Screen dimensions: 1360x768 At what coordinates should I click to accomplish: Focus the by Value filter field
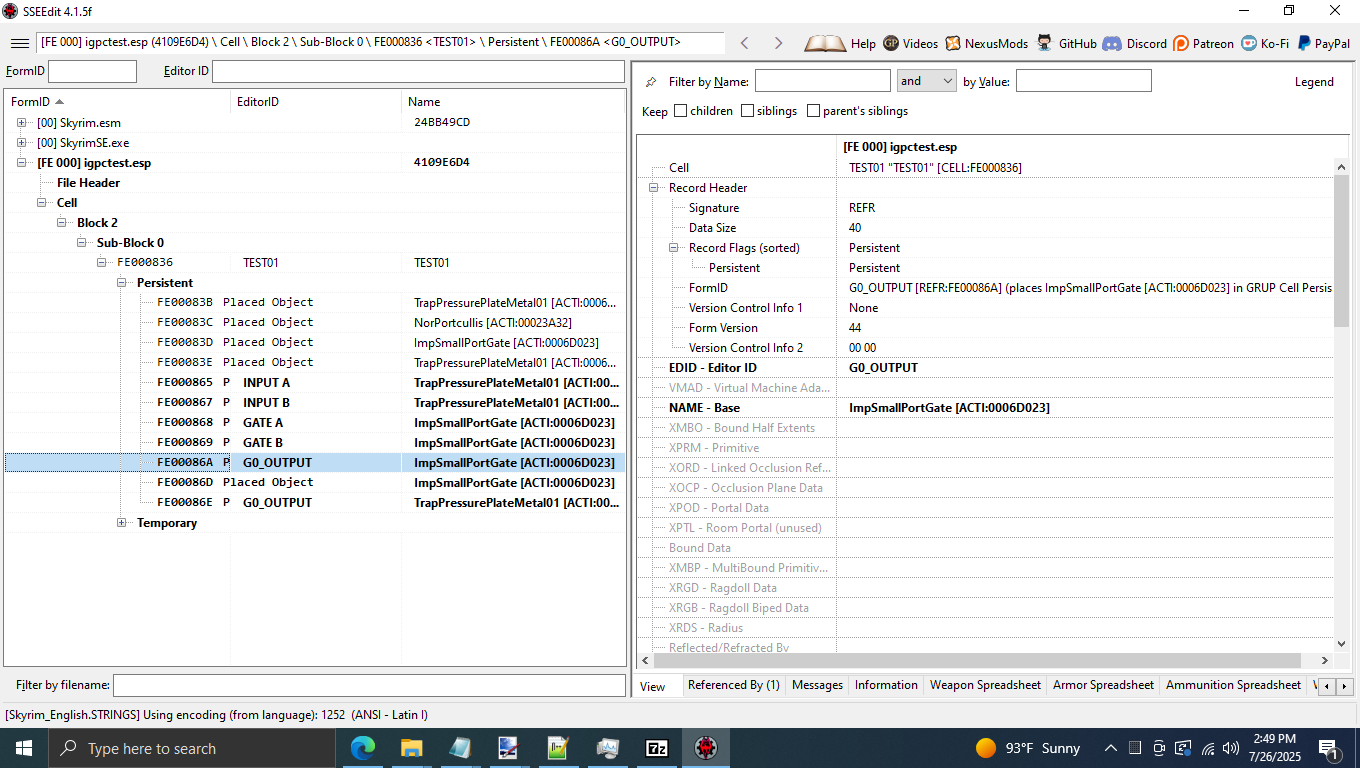click(x=1083, y=81)
